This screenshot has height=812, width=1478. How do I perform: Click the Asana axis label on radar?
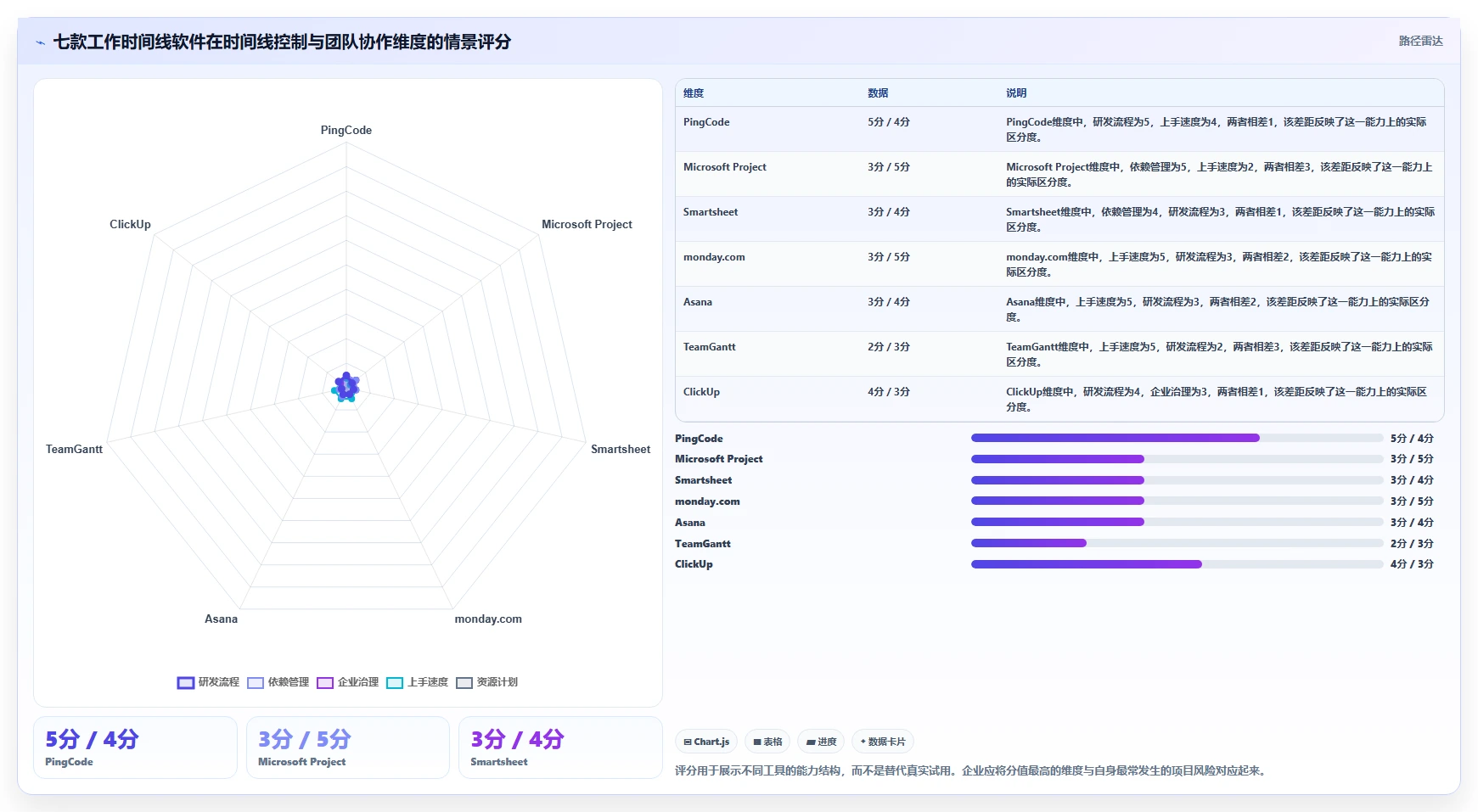221,619
